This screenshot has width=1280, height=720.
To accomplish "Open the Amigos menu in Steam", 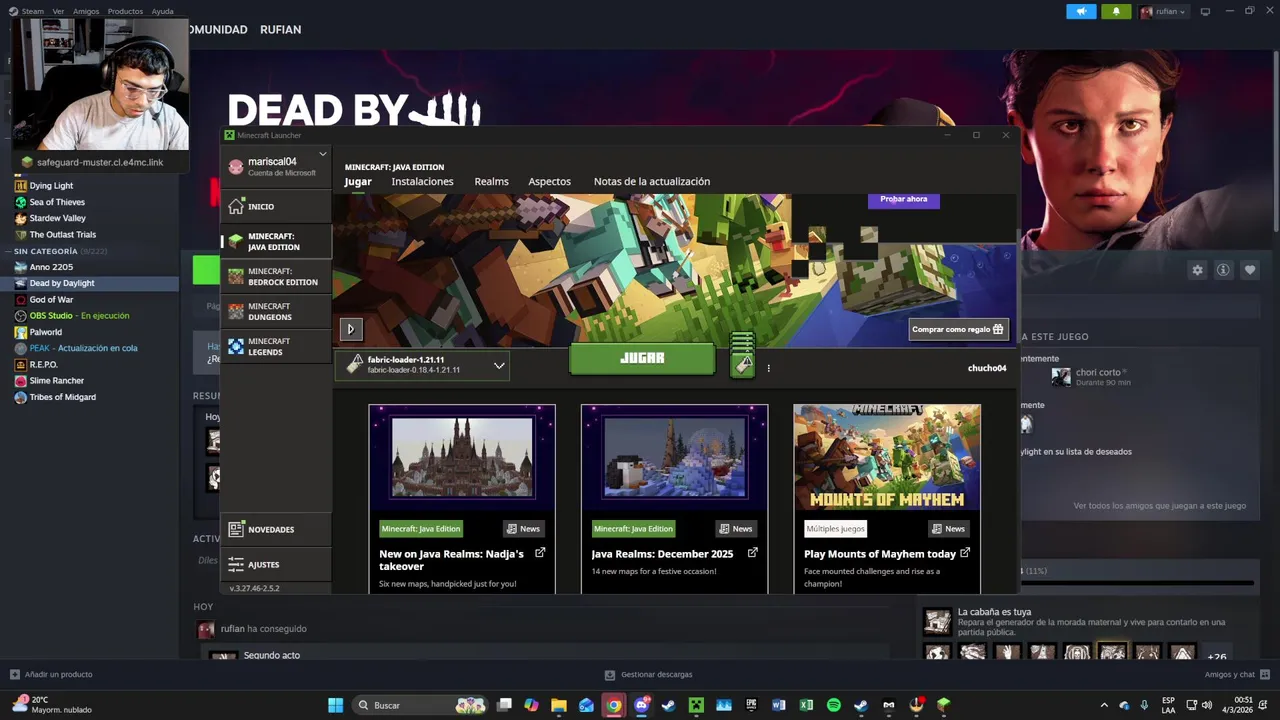I will coord(86,11).
